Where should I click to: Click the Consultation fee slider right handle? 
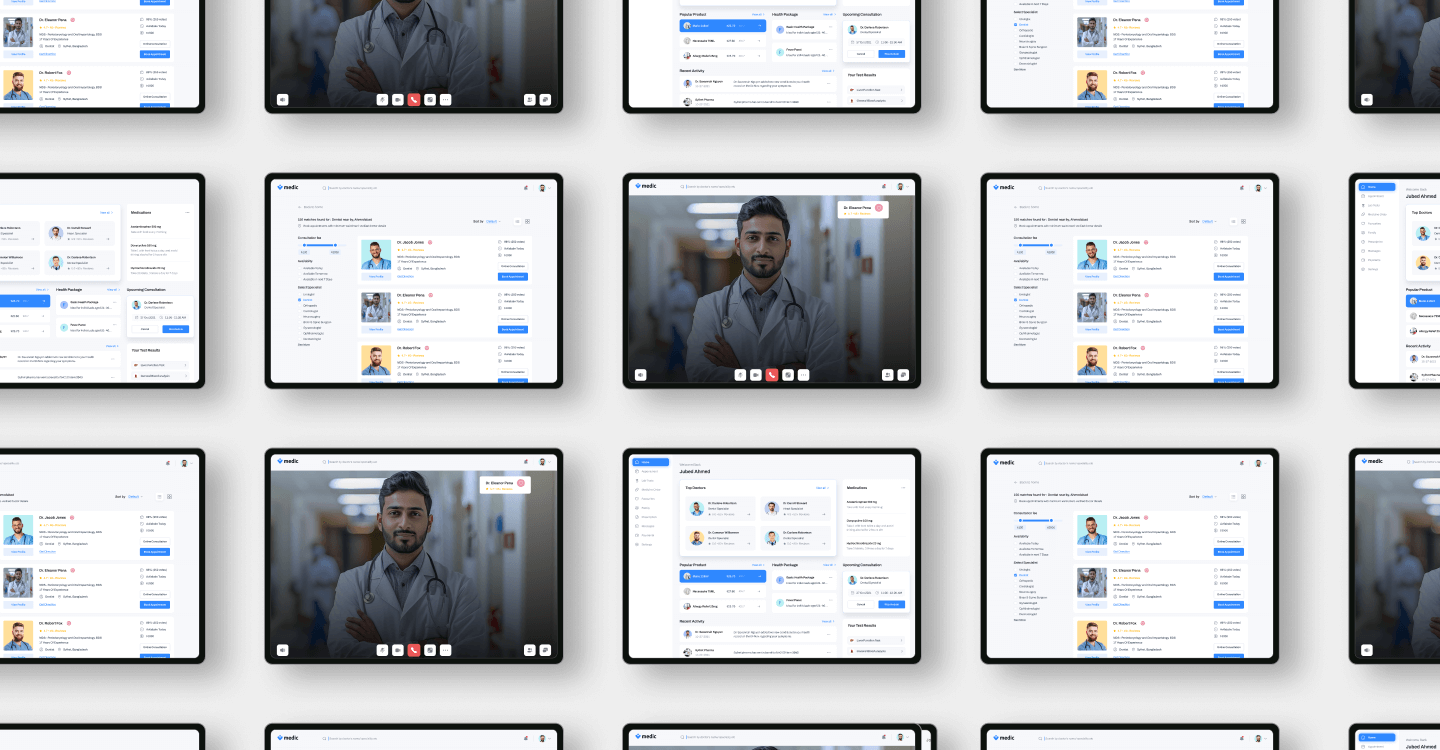coord(335,244)
